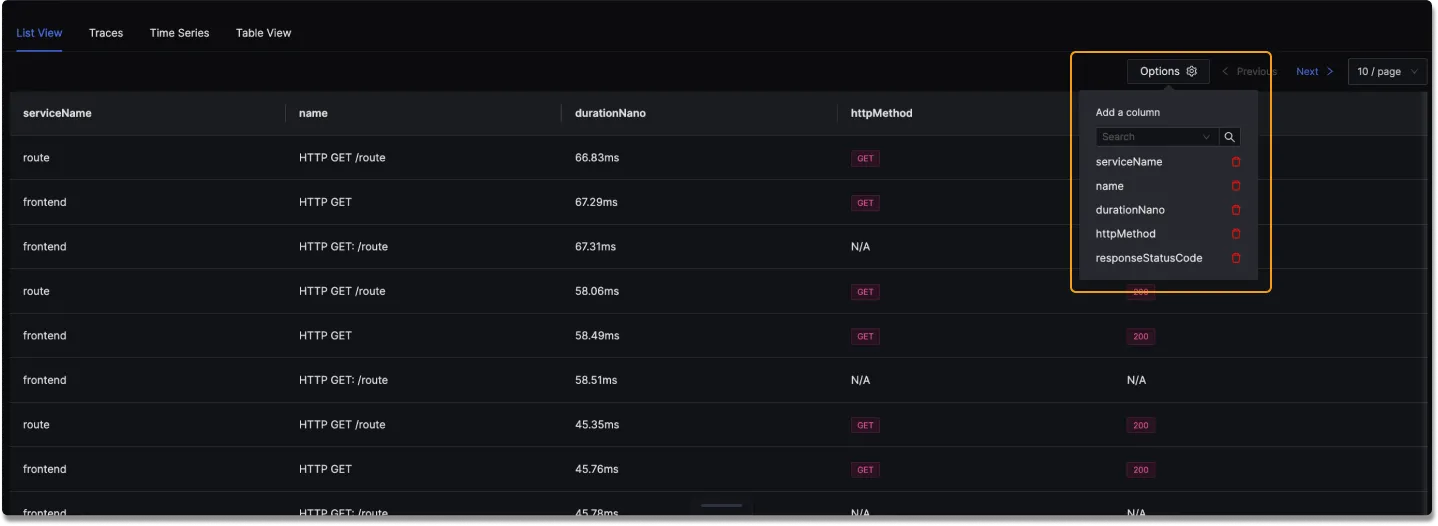Click 200 status tag in 45.35ms row
Image resolution: width=1438 pixels, height=526 pixels.
tap(1141, 425)
